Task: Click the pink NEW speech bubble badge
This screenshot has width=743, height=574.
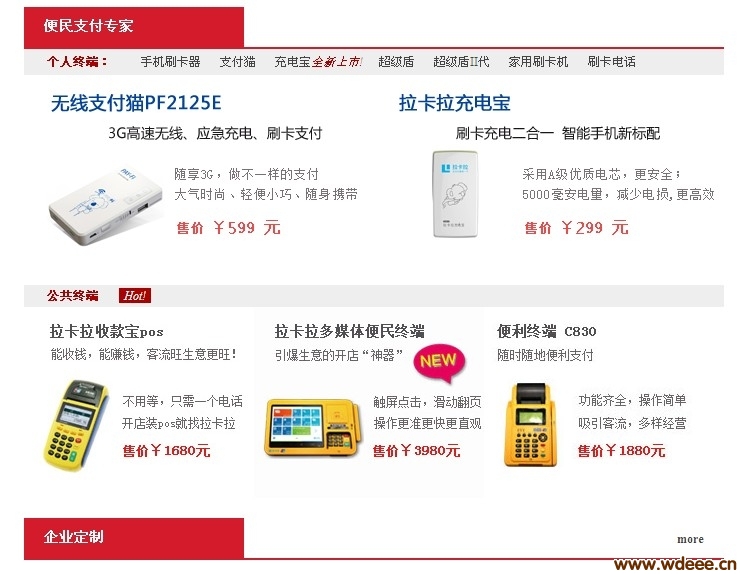Action: point(440,363)
